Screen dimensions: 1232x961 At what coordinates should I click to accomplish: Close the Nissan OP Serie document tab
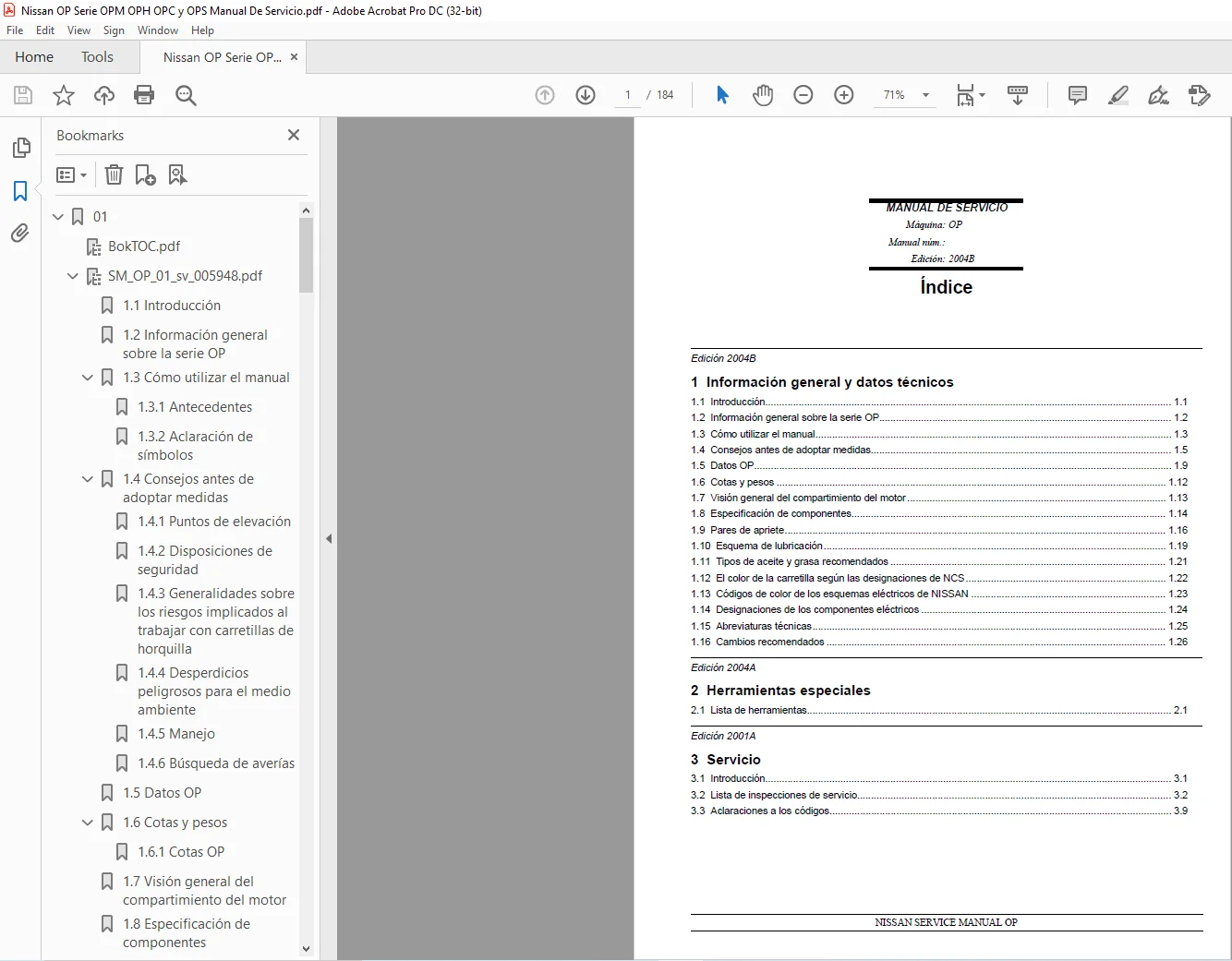pos(294,57)
